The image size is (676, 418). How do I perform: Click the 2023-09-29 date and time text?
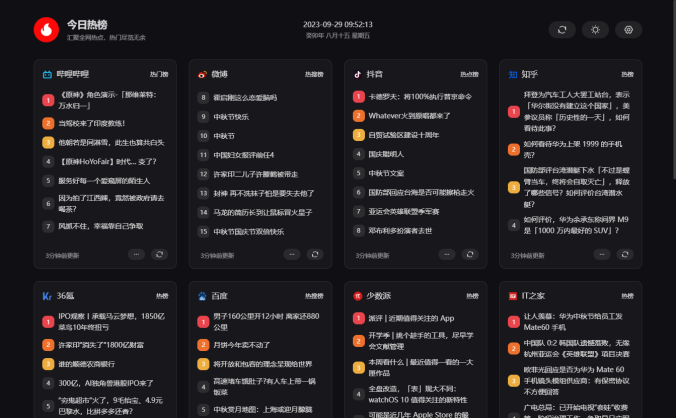(x=338, y=25)
